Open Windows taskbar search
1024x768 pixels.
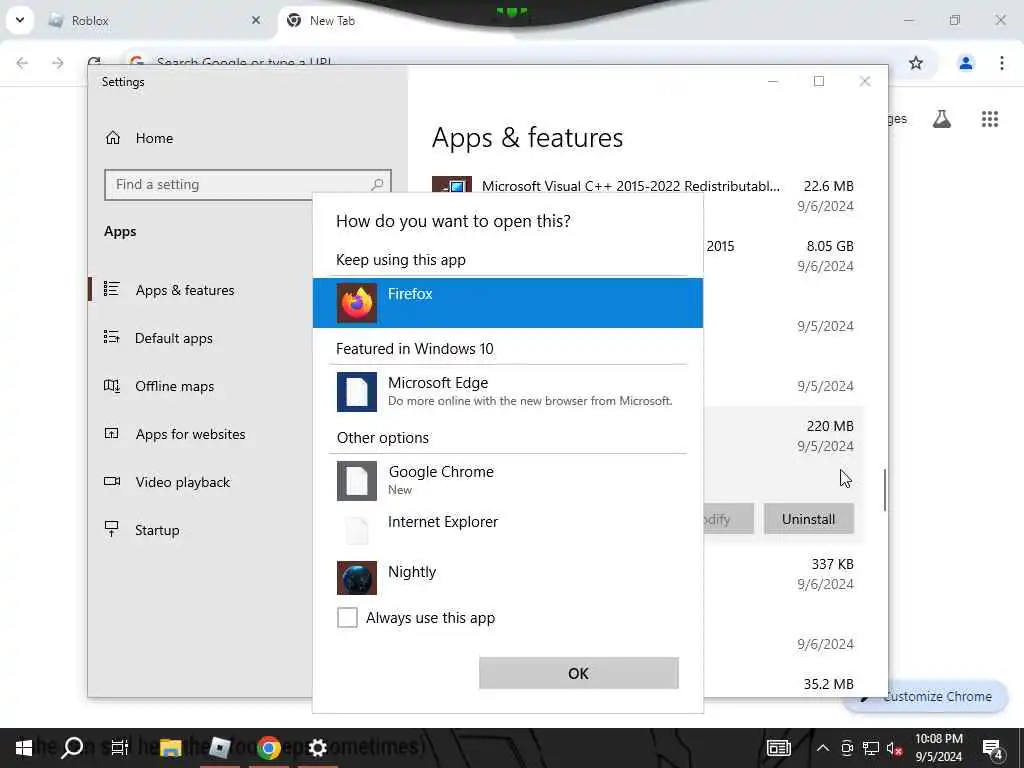[72, 748]
